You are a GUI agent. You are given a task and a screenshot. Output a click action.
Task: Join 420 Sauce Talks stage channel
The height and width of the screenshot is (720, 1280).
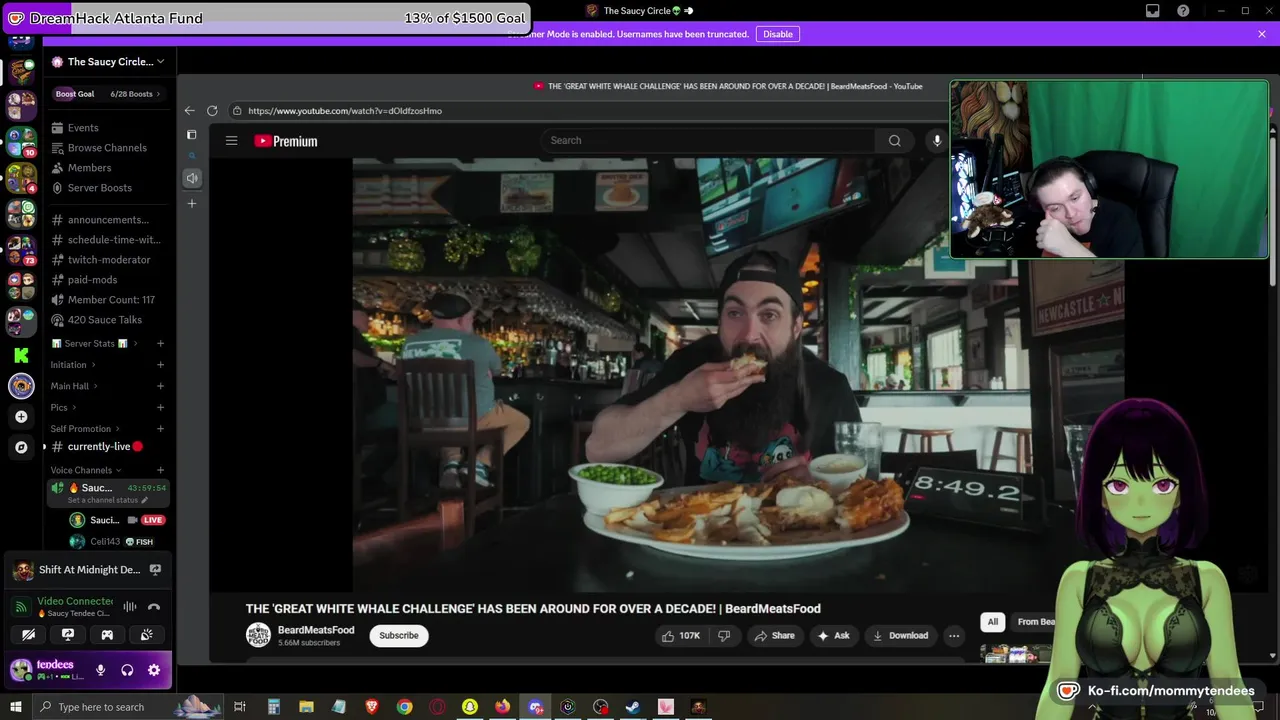coord(104,320)
